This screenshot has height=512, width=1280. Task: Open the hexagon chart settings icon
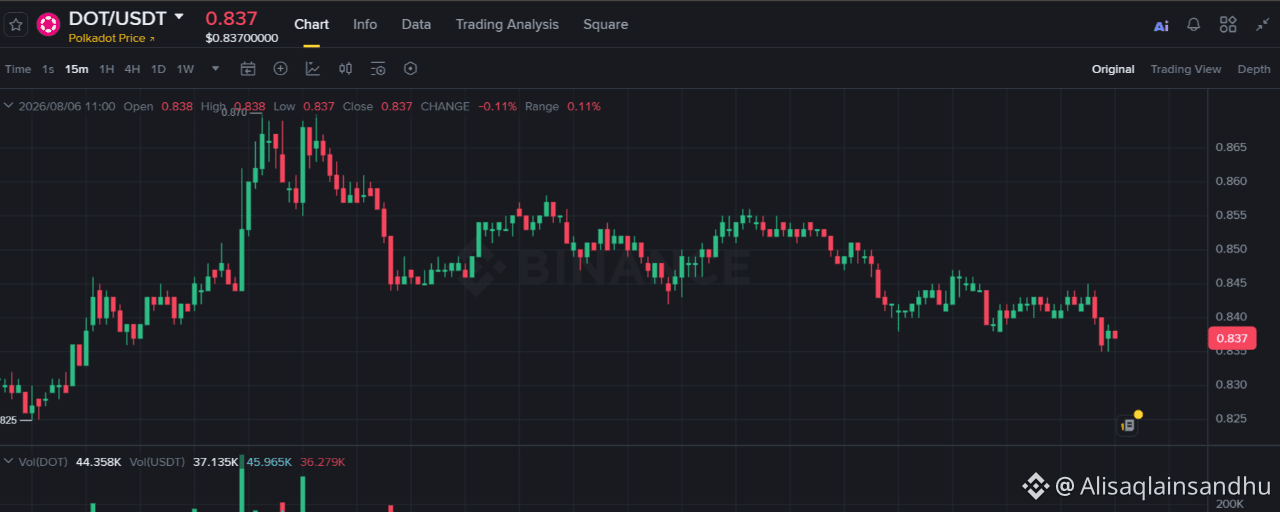coord(410,69)
